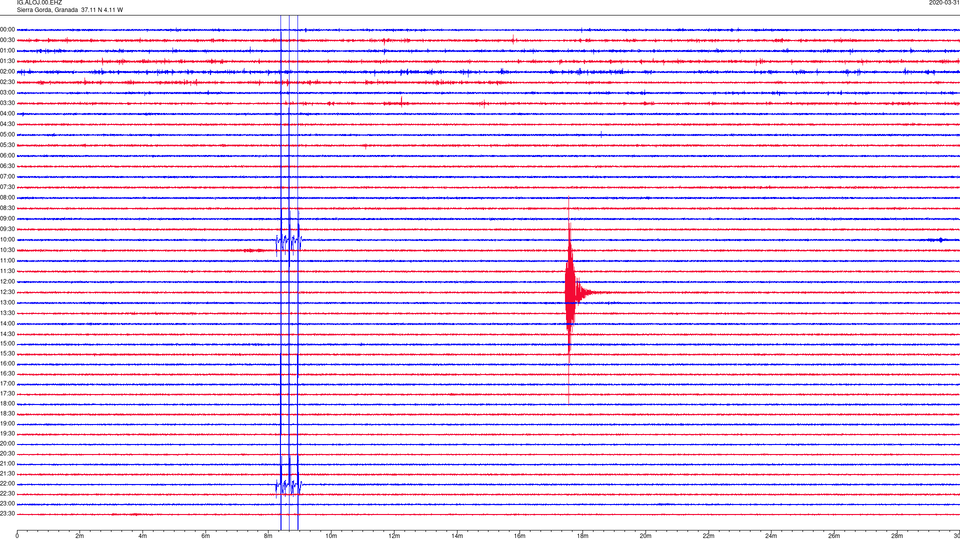The width and height of the screenshot is (960, 540).
Task: Select the 01:30 trace time label
Action: click(x=7, y=61)
